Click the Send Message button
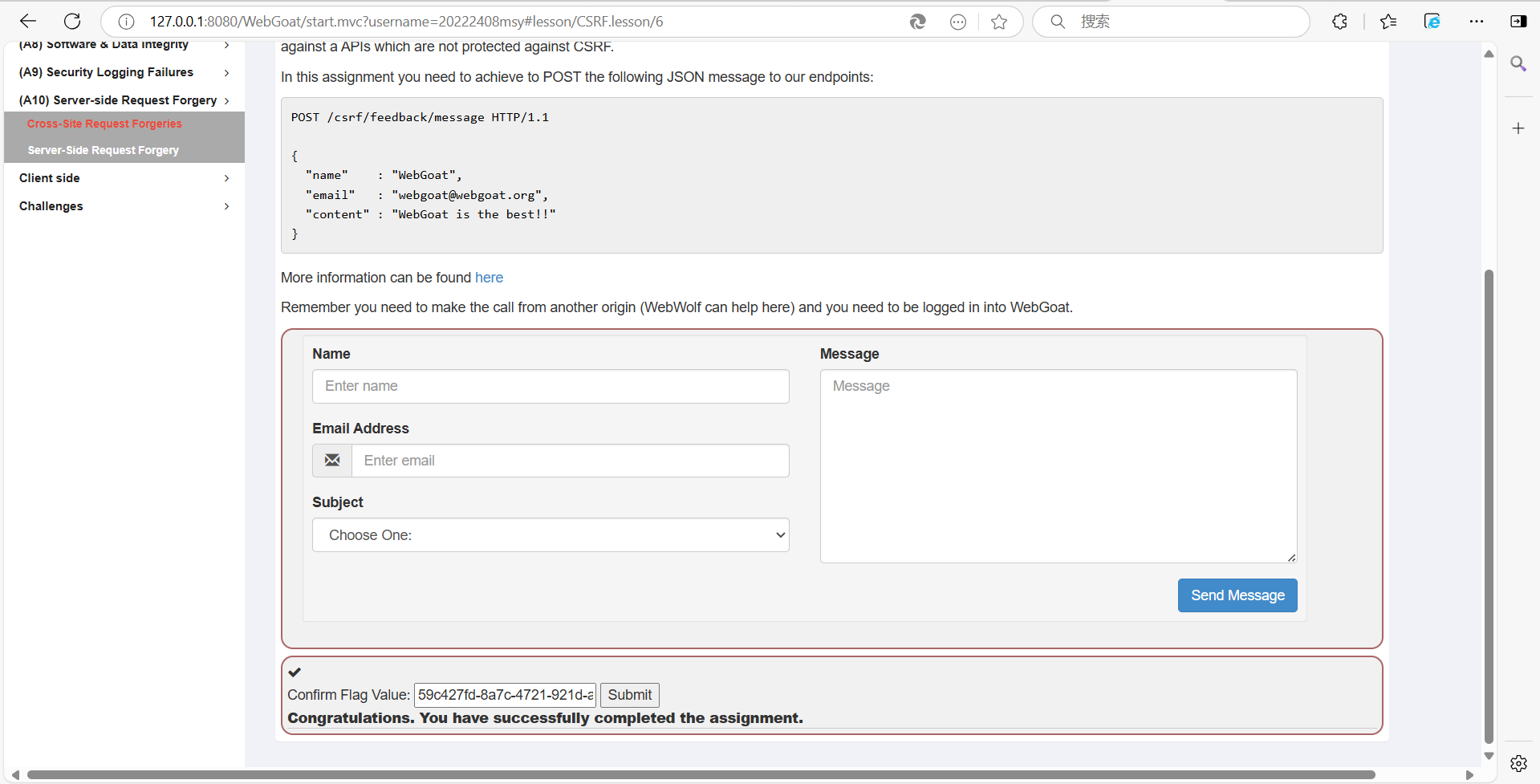Screen dimensions: 1540x784 (x=1237, y=595)
